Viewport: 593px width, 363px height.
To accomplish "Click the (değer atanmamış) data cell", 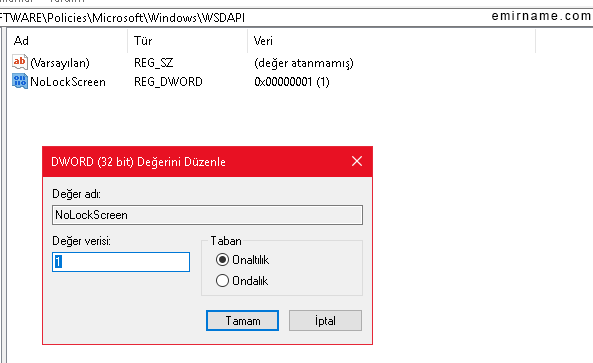I will pos(304,63).
